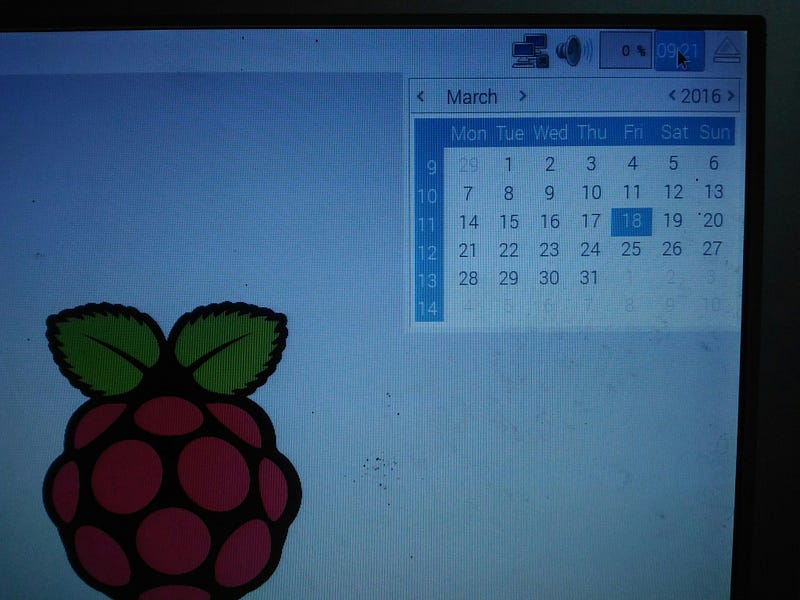Select March 27 in calendar
800x600 pixels.
712,248
